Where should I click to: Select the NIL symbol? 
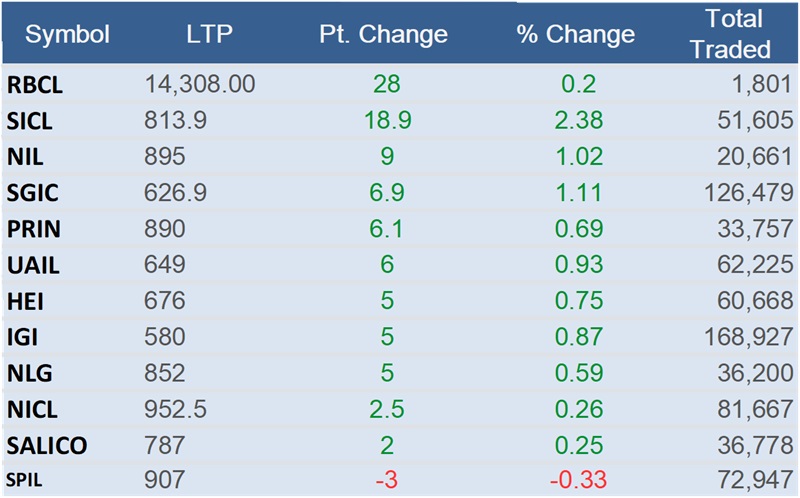pyautogui.click(x=26, y=157)
